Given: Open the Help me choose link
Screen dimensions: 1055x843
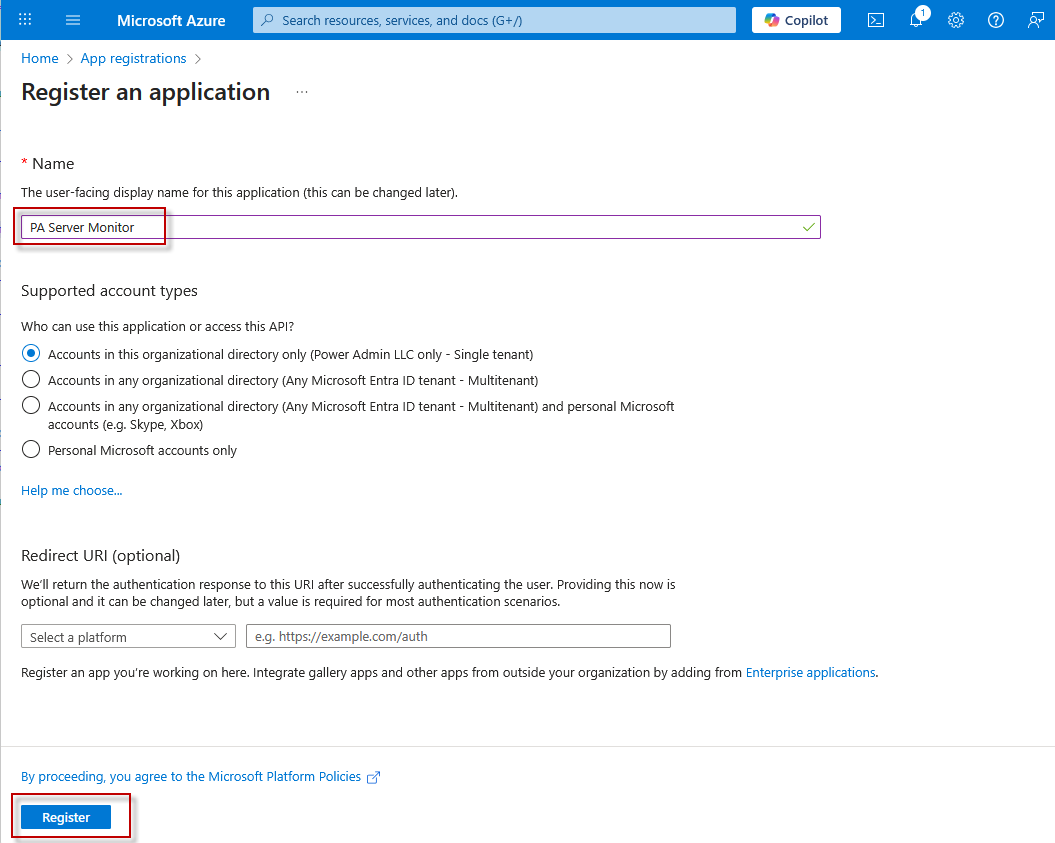Looking at the screenshot, I should click(x=71, y=491).
